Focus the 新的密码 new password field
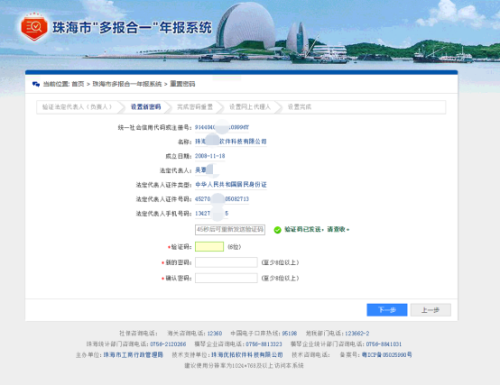Viewport: 500px width, 385px height. point(226,262)
